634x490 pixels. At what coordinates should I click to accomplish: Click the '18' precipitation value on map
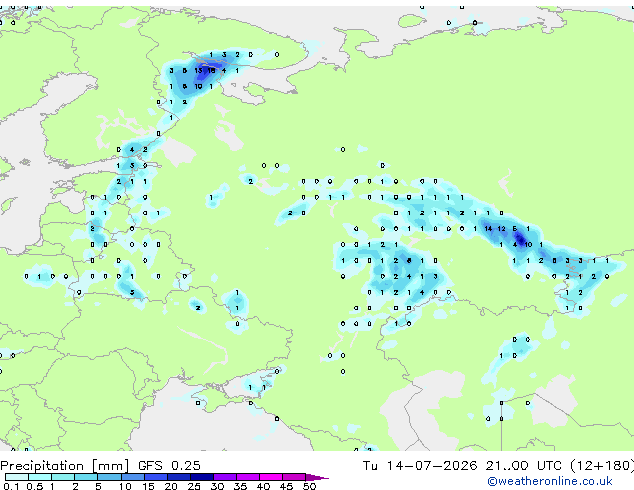coord(211,70)
